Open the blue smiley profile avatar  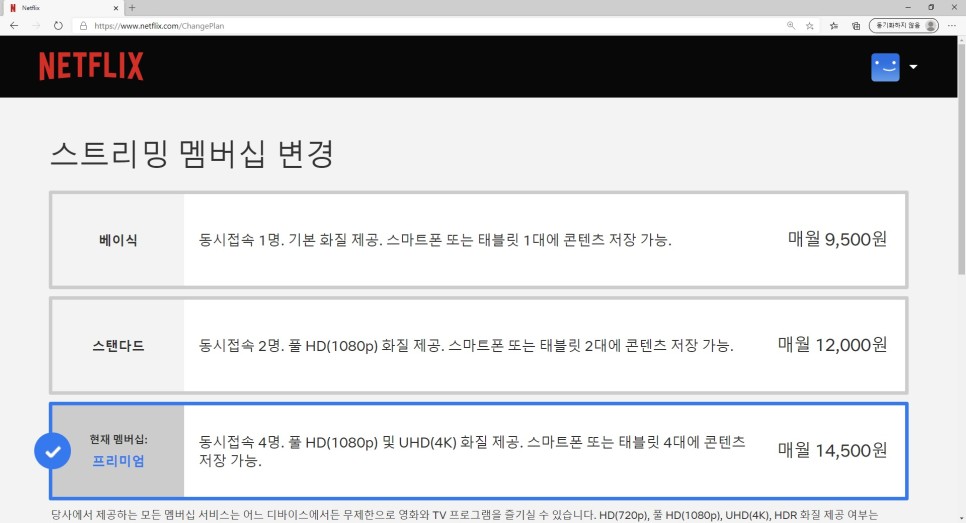885,67
